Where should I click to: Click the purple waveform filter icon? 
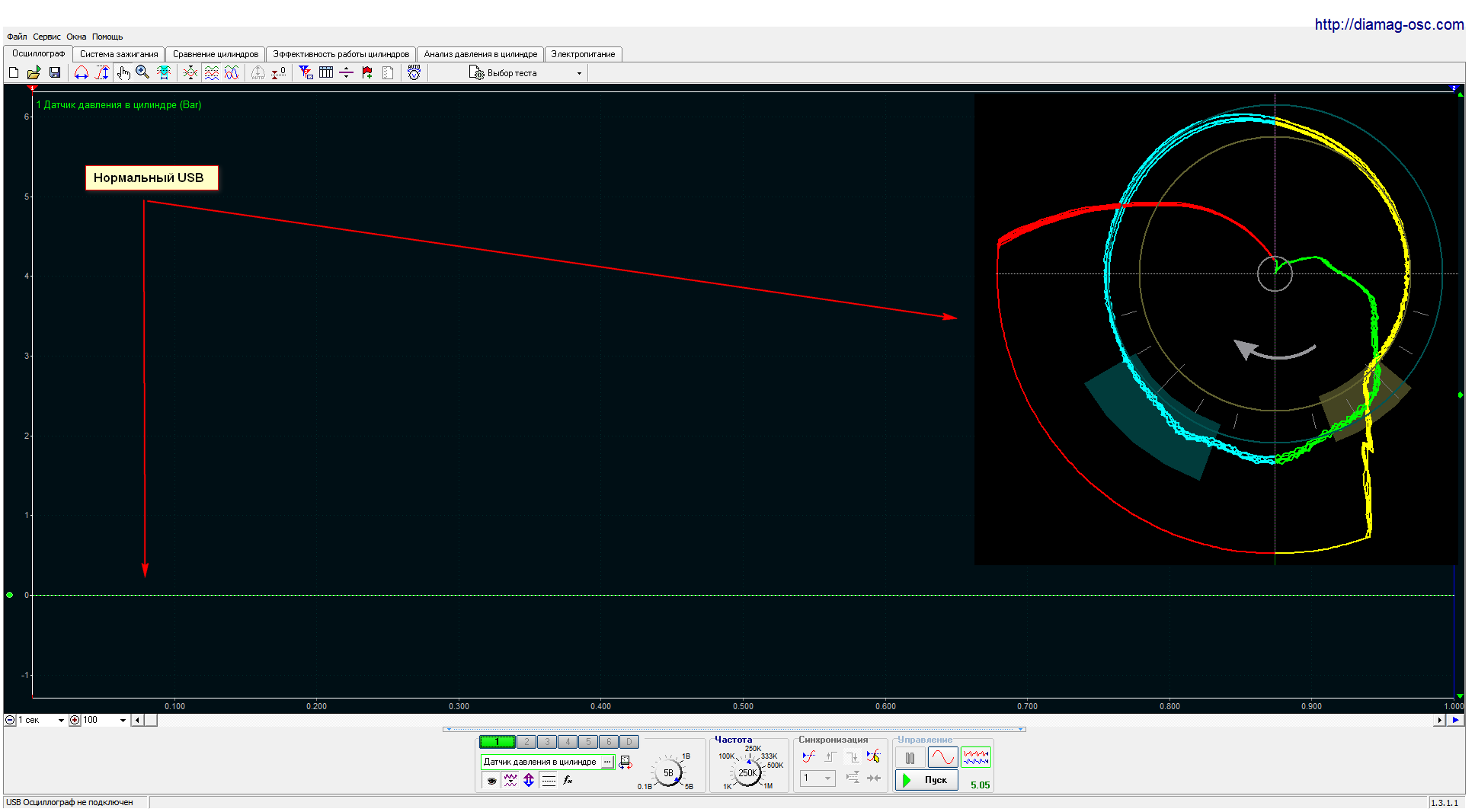click(510, 780)
